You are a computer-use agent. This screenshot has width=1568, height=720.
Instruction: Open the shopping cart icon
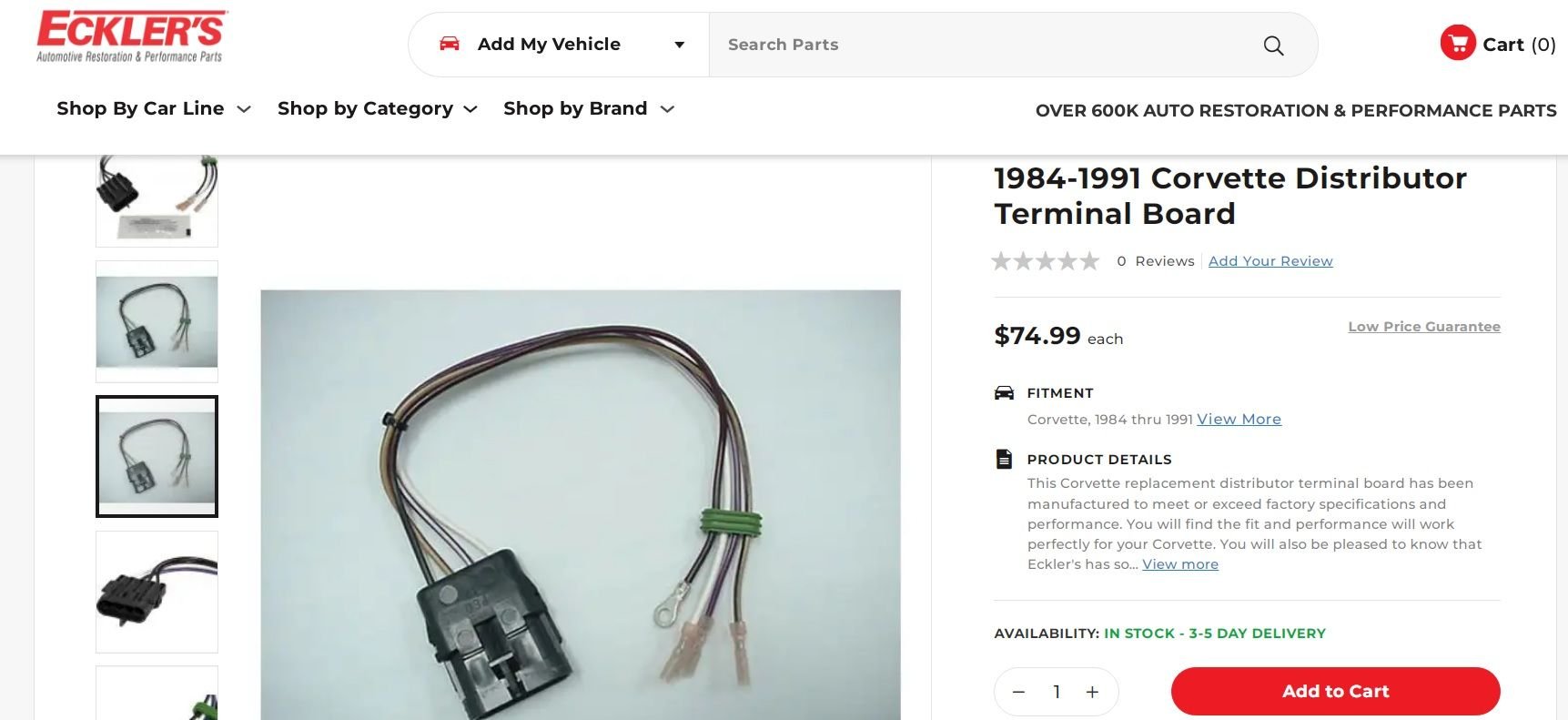coord(1457,43)
